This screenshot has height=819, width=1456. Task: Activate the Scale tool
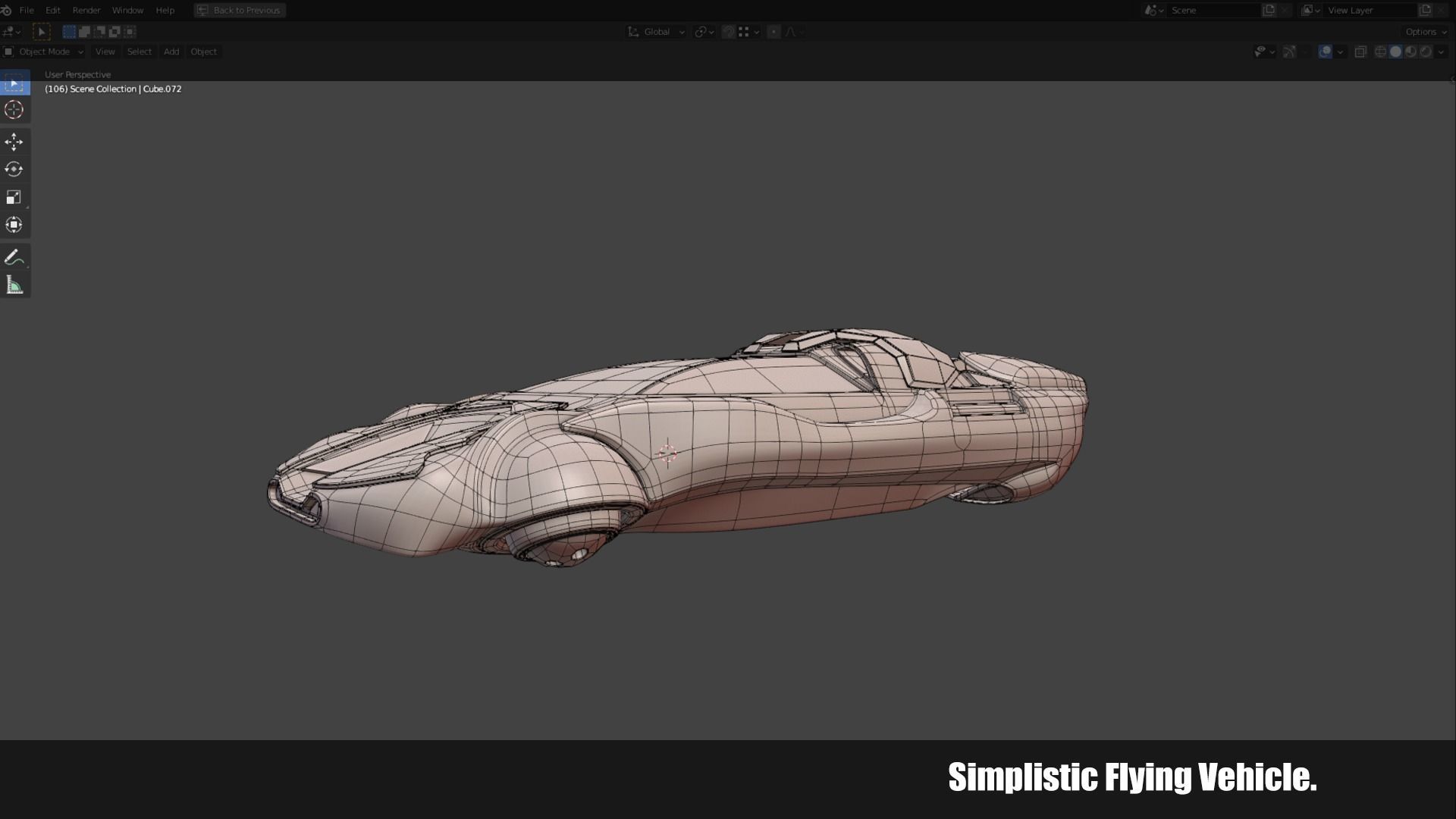point(14,197)
